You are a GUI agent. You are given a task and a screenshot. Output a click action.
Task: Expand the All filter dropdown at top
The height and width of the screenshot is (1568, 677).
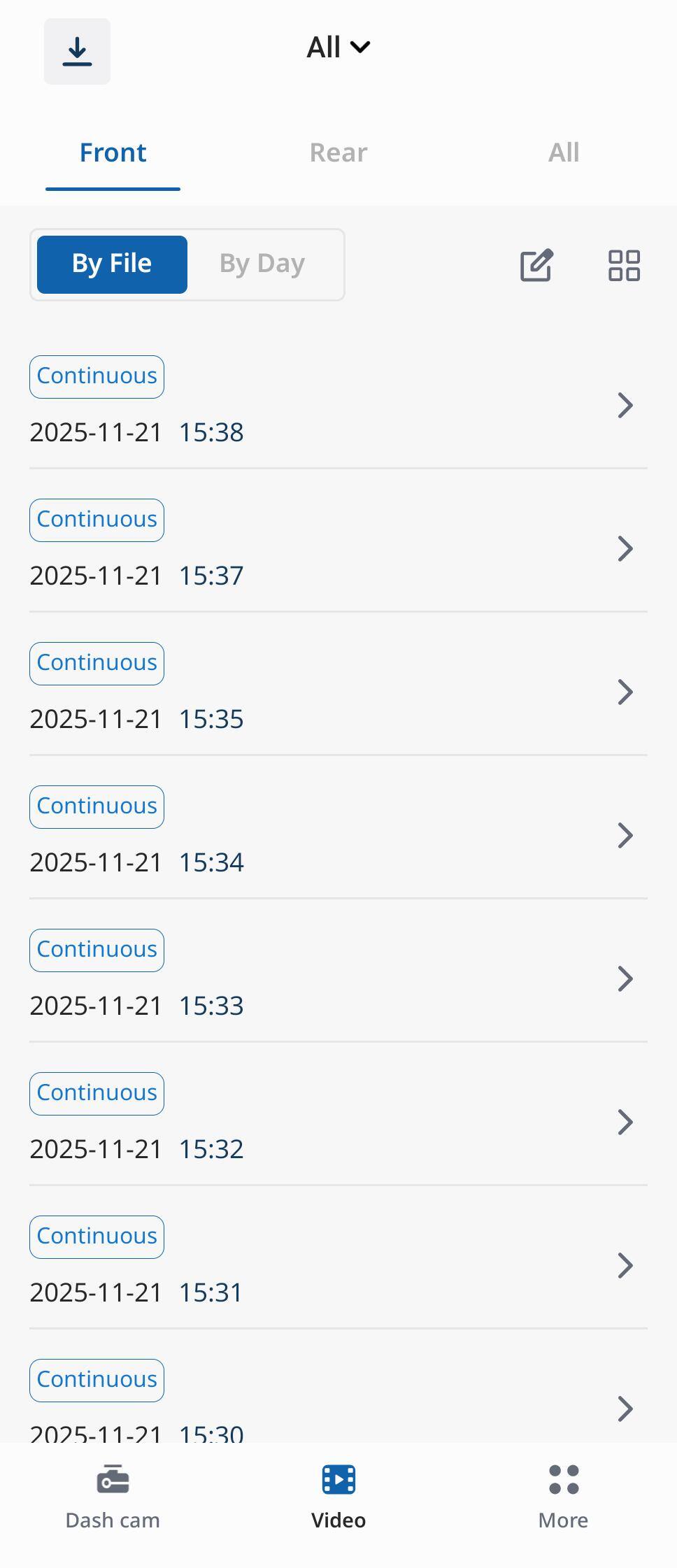[x=338, y=48]
